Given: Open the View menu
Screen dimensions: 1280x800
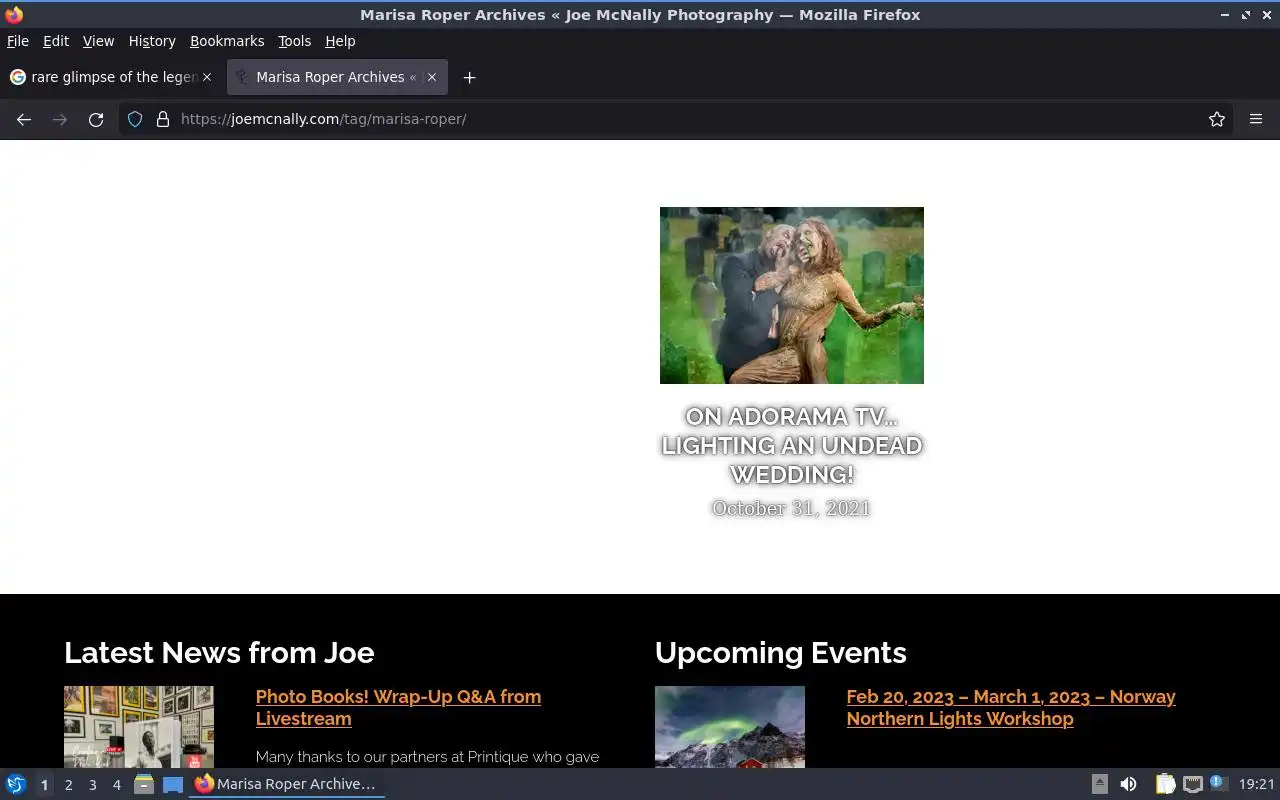Looking at the screenshot, I should 98,41.
